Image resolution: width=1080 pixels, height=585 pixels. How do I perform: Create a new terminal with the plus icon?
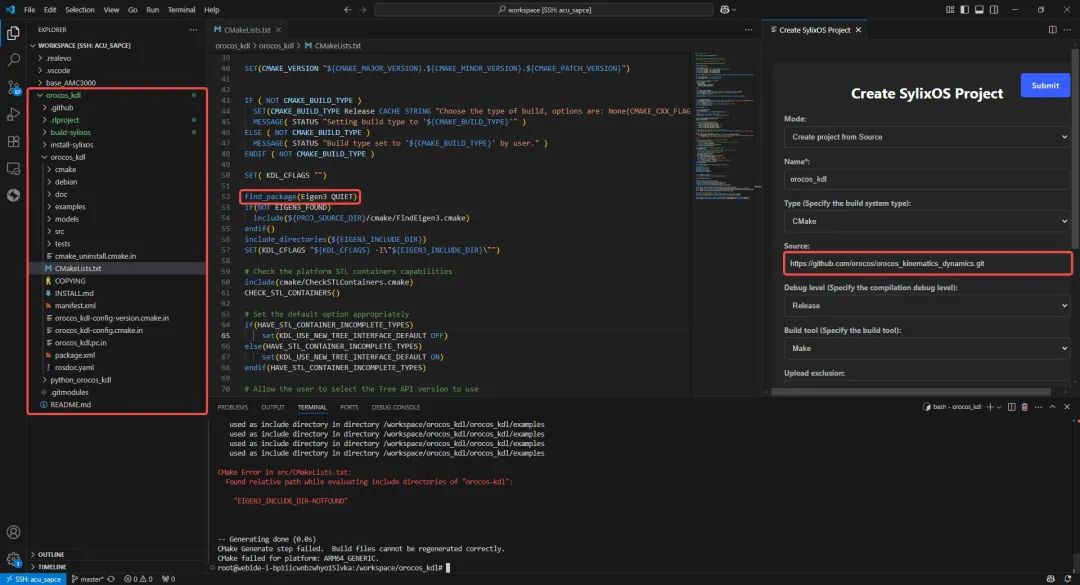coord(990,407)
